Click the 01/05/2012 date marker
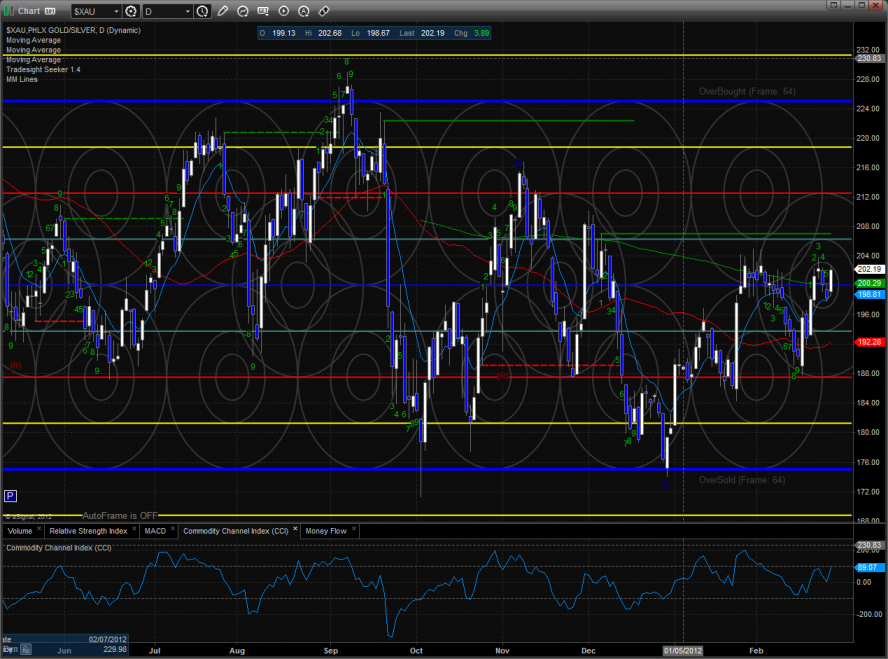The width and height of the screenshot is (888, 659). (x=683, y=650)
